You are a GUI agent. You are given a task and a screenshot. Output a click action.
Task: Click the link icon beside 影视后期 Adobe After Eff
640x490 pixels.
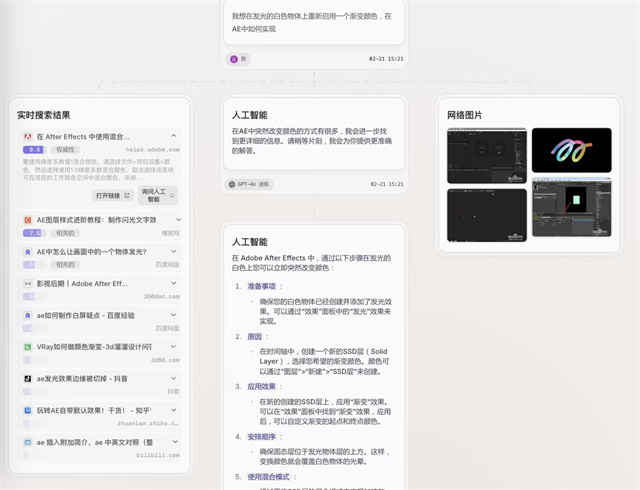point(28,283)
